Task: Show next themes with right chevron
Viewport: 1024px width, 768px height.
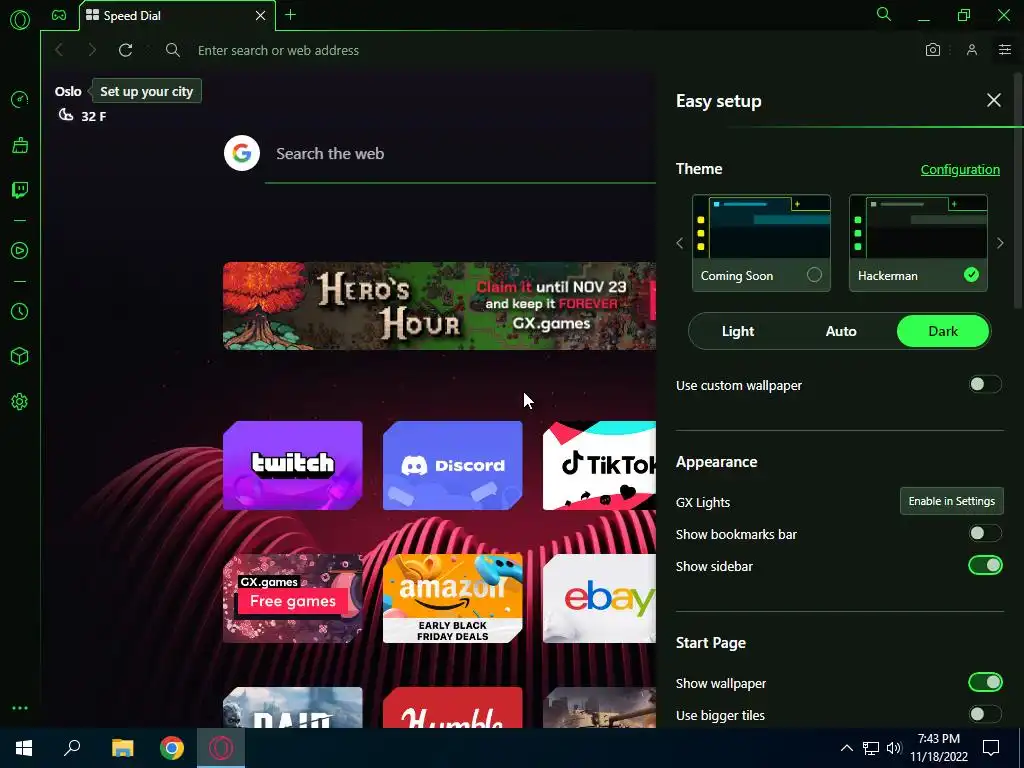Action: click(1000, 243)
